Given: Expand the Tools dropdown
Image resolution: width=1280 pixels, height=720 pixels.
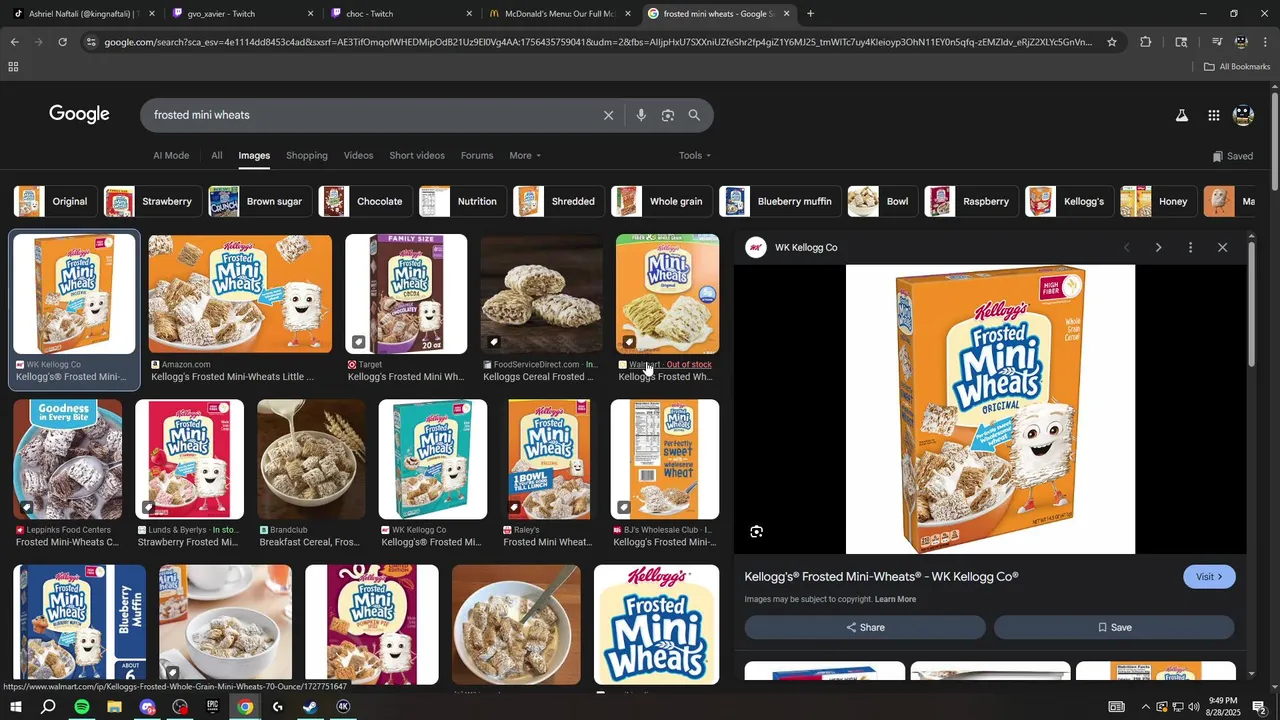Looking at the screenshot, I should point(695,155).
